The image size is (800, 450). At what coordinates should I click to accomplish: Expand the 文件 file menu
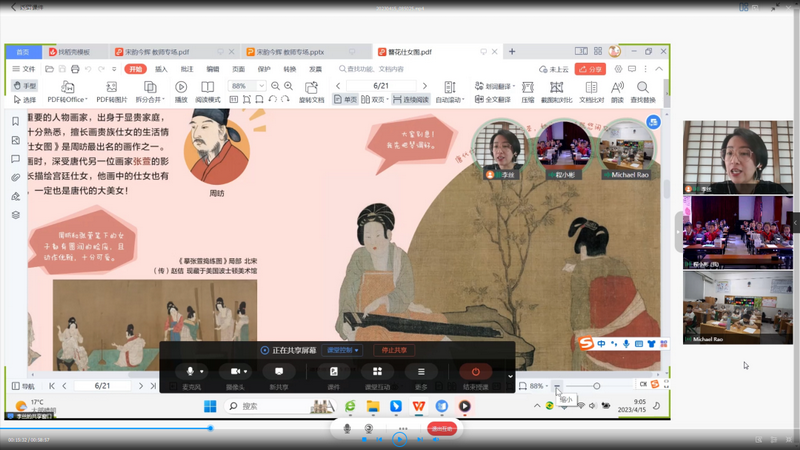click(x=24, y=69)
